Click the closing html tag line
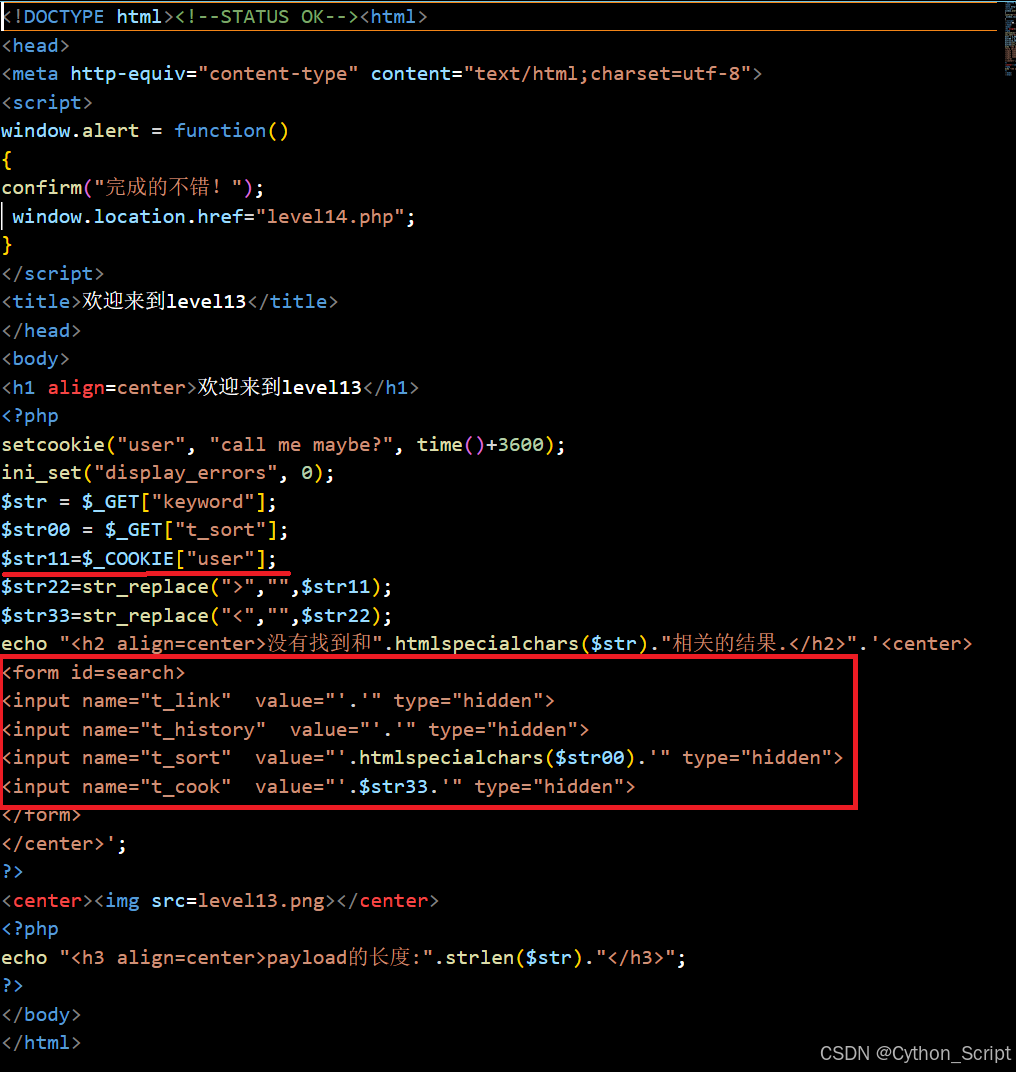 tap(41, 1043)
